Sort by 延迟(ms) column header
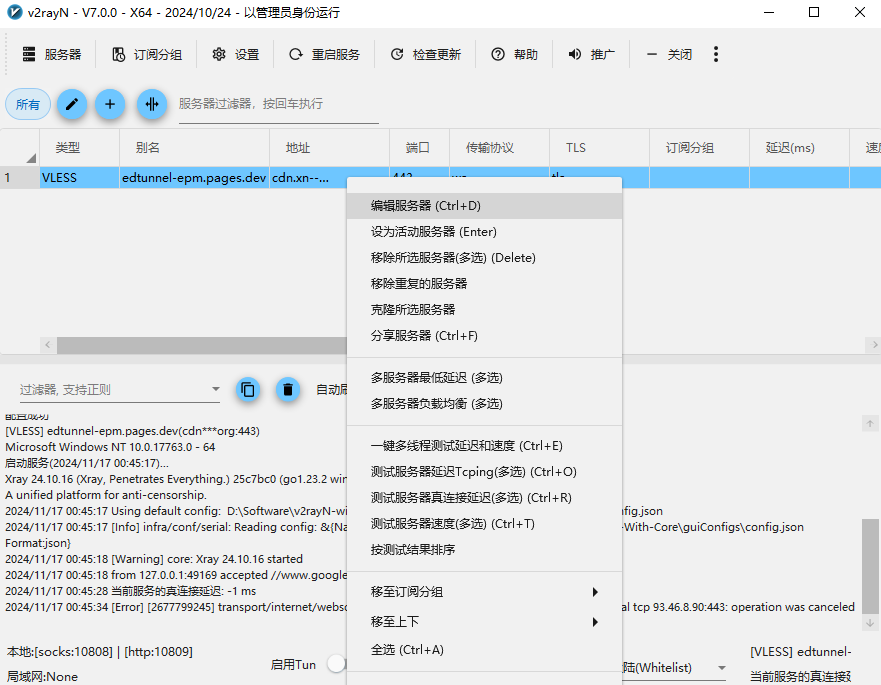 pos(799,148)
